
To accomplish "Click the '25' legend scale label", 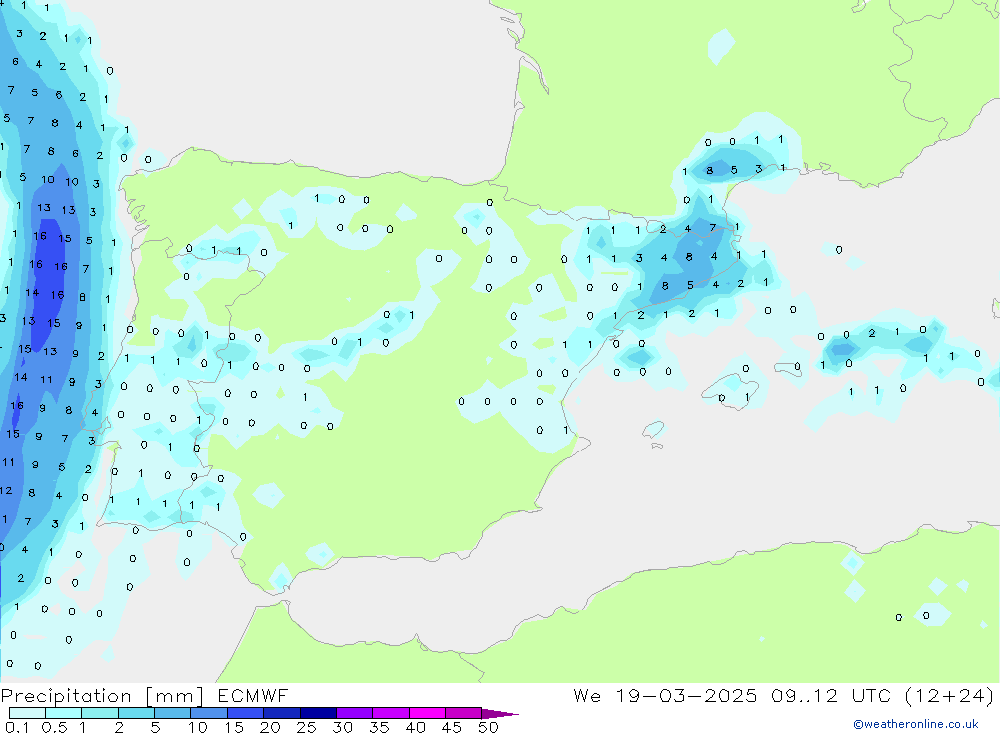I will (x=307, y=727).
